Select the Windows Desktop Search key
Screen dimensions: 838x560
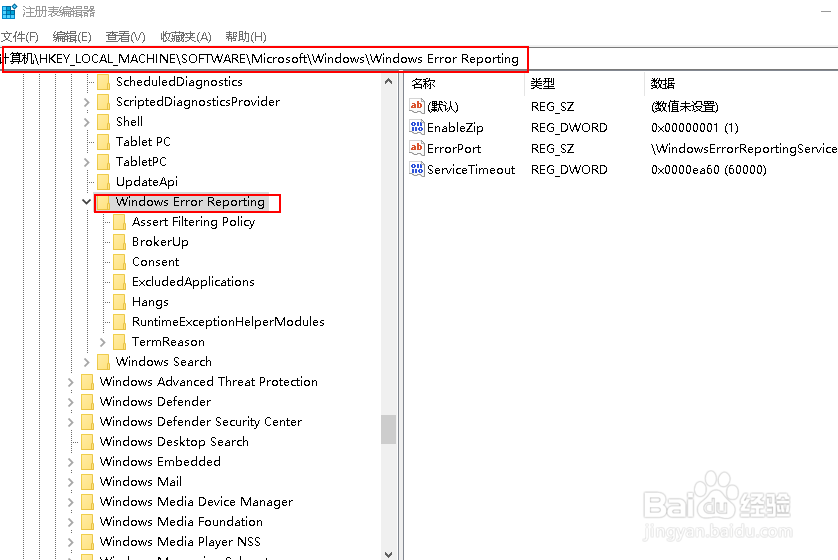tap(174, 442)
